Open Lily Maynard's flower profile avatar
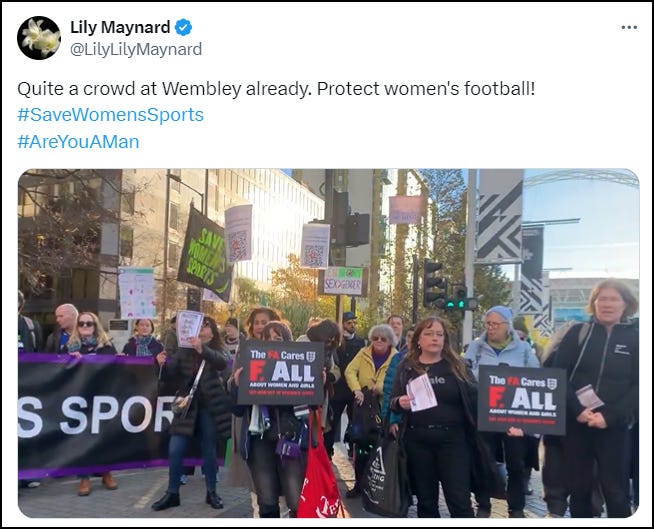 point(39,38)
